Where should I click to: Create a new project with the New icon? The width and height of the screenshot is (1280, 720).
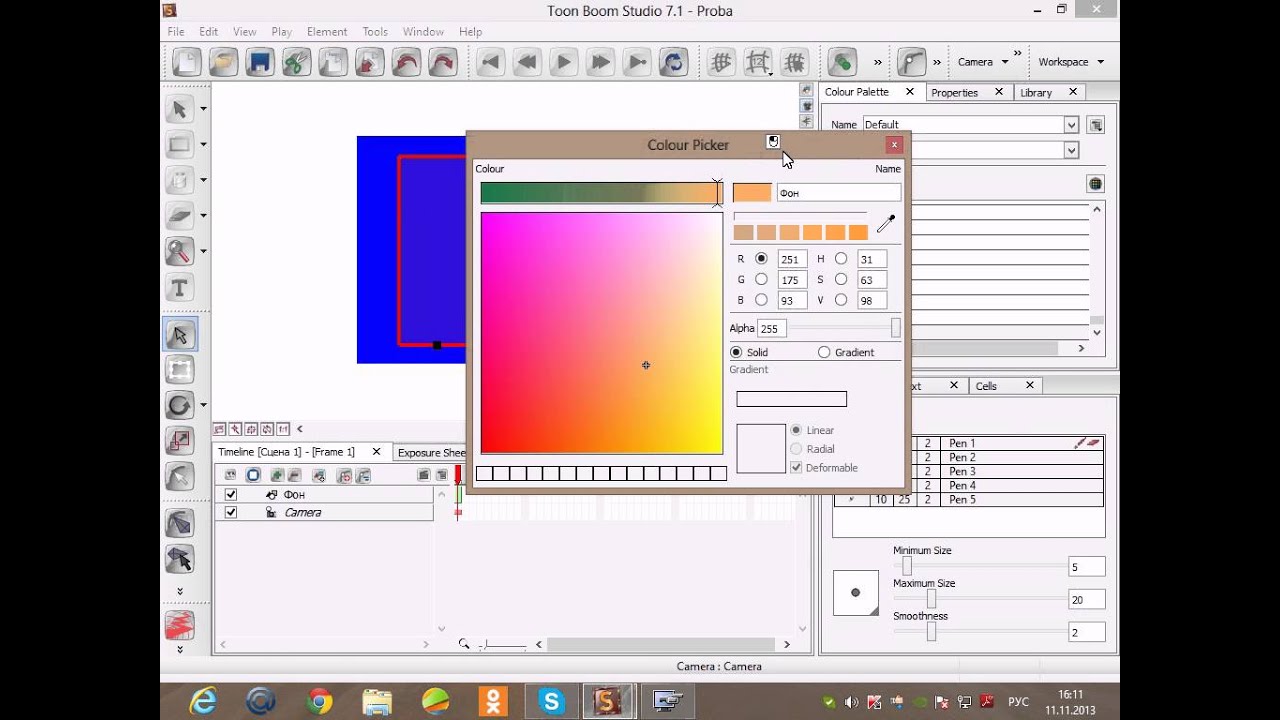(x=187, y=62)
